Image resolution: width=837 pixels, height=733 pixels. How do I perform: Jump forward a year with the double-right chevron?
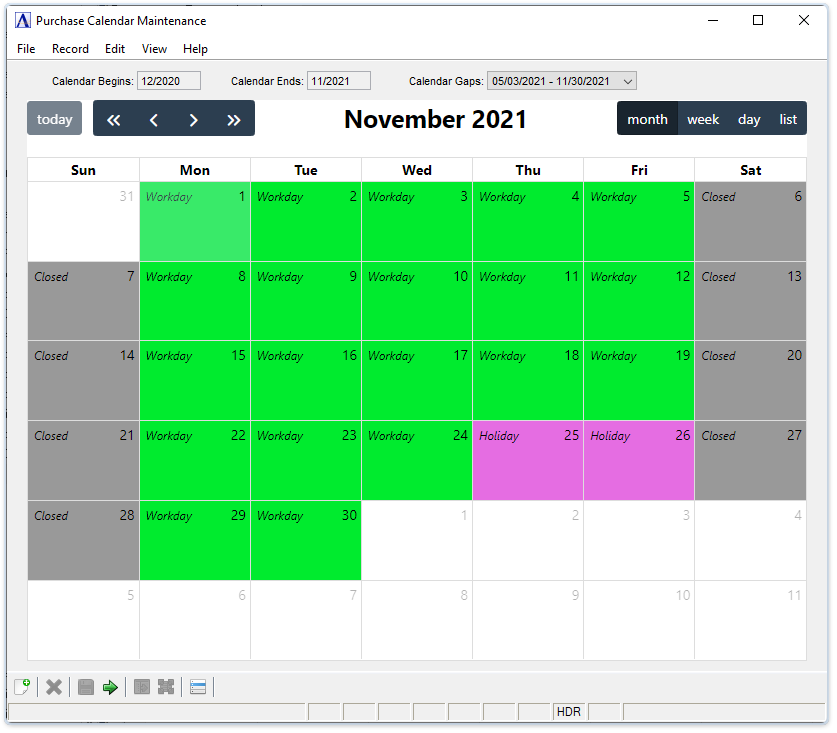coord(234,118)
